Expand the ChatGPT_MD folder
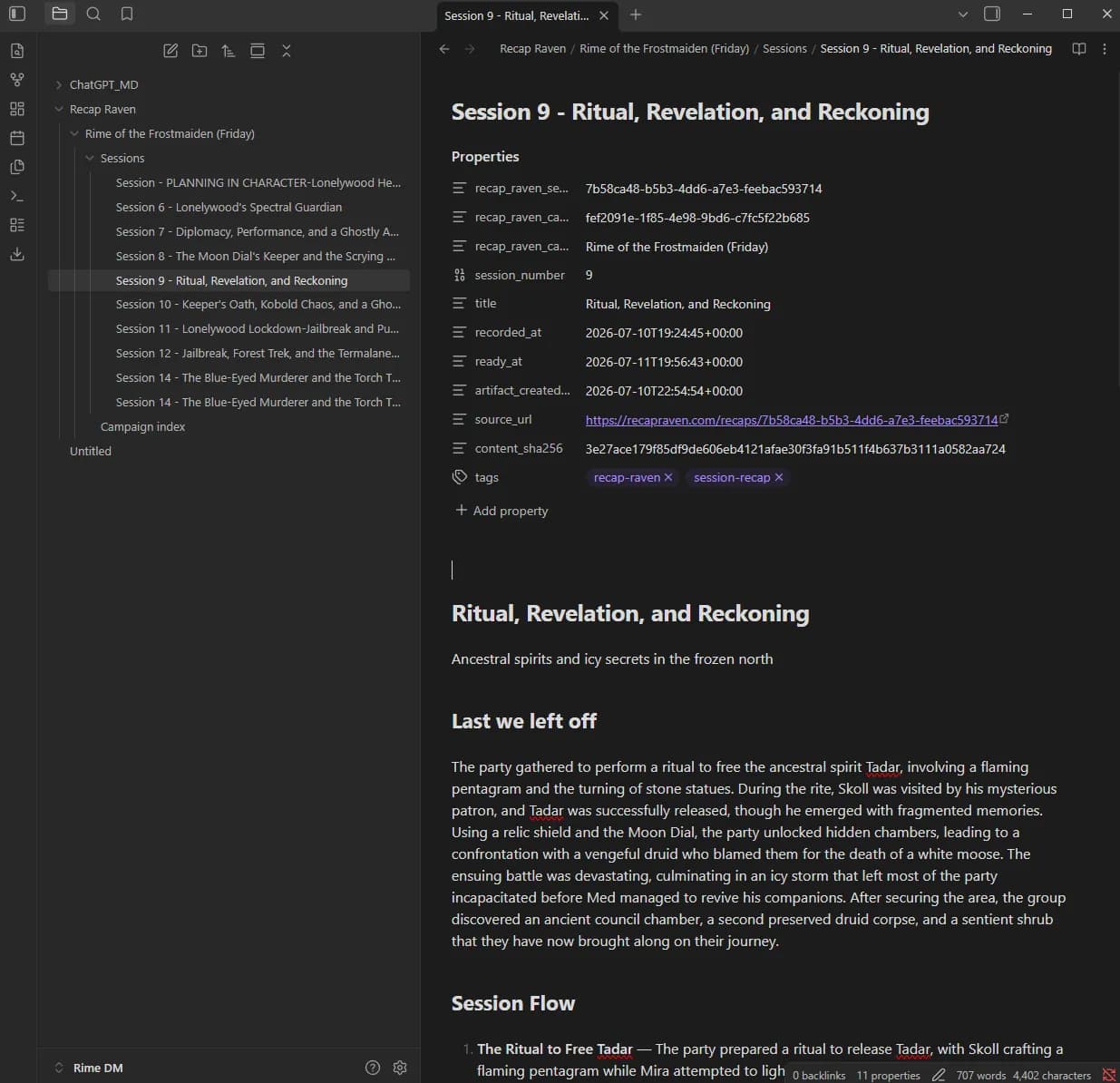Image resolution: width=1120 pixels, height=1083 pixels. click(x=59, y=84)
